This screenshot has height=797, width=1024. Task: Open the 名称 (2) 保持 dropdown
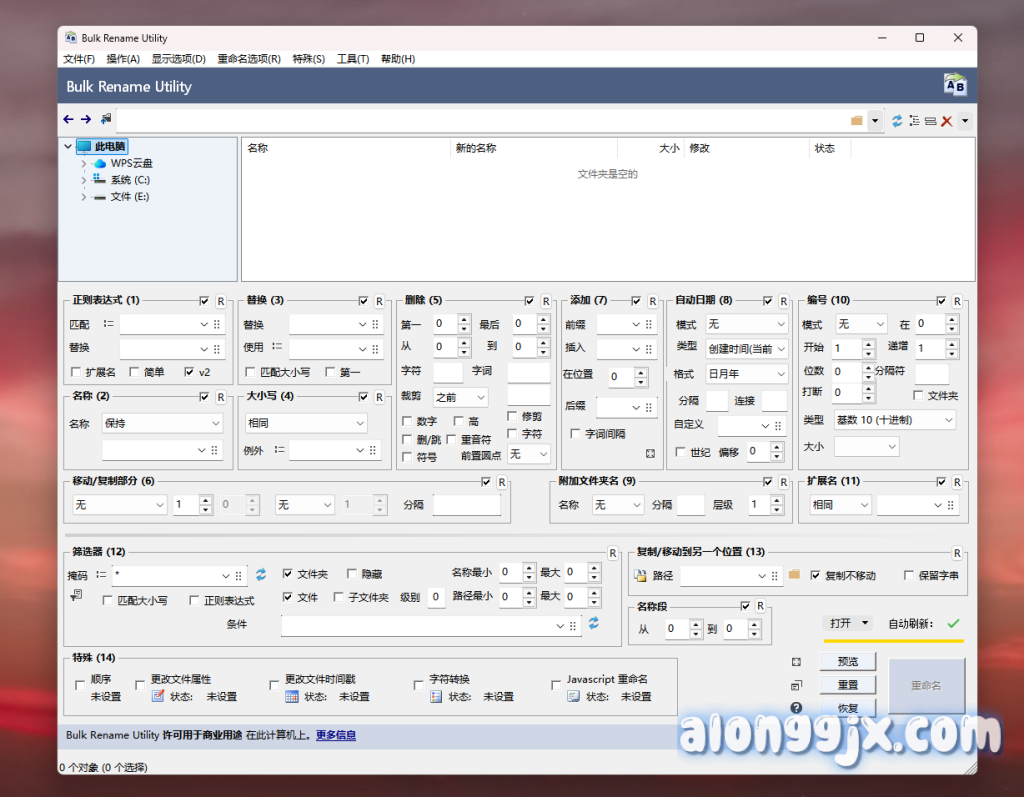pos(161,424)
